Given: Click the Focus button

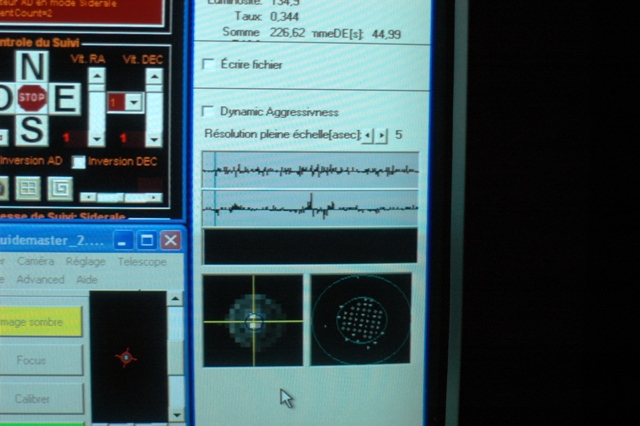Looking at the screenshot, I should click(41, 360).
